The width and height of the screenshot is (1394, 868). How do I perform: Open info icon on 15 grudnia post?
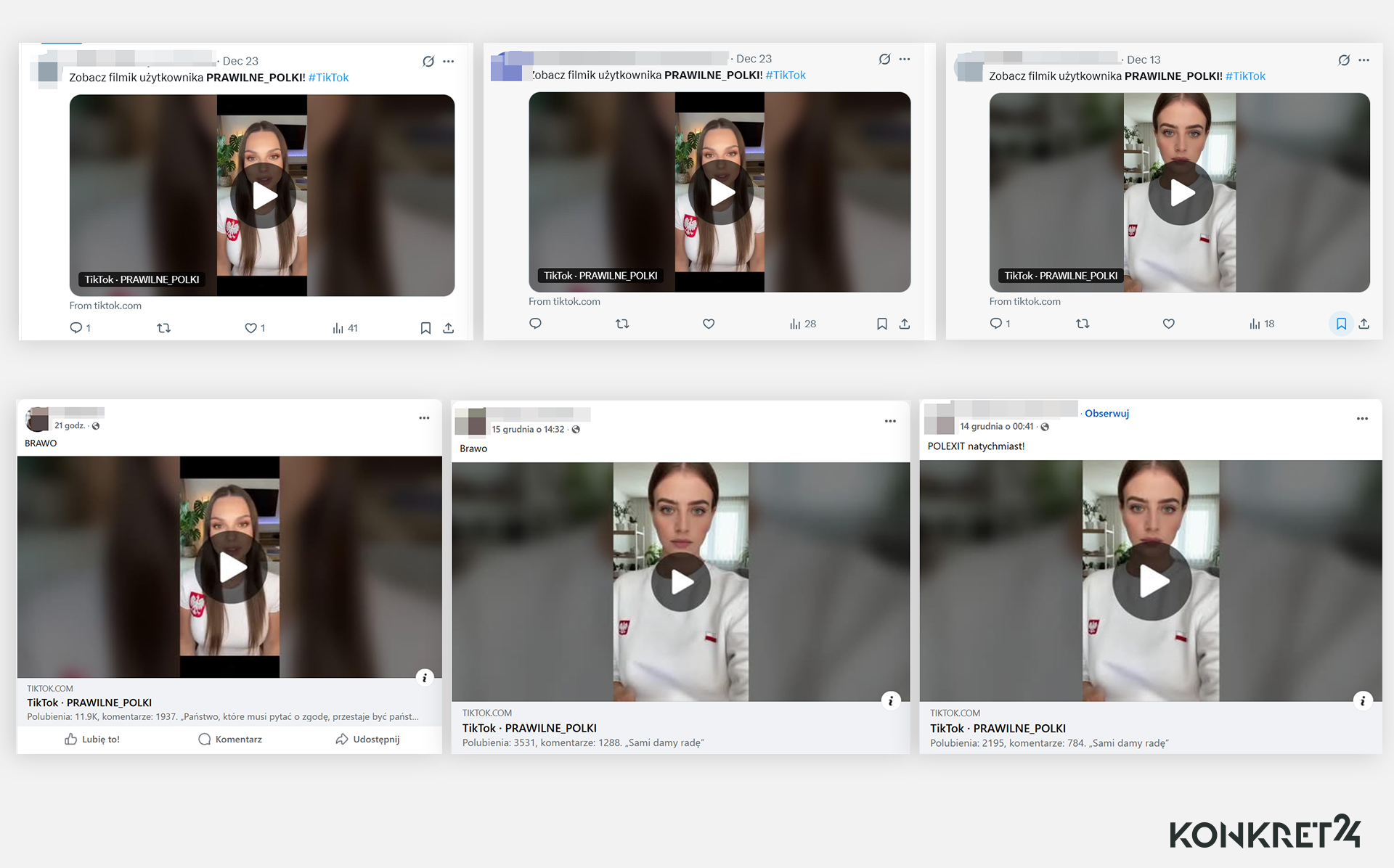coord(890,700)
